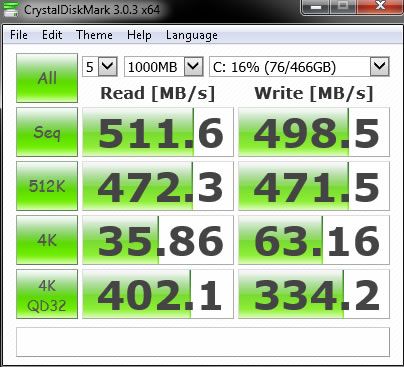The image size is (404, 367).
Task: Select the Seq write result 498.5
Action: pos(314,132)
